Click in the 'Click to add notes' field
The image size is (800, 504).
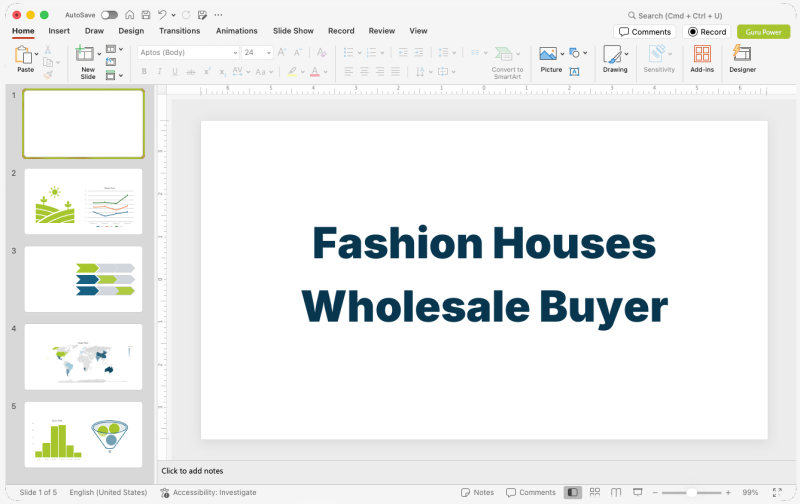(x=477, y=471)
